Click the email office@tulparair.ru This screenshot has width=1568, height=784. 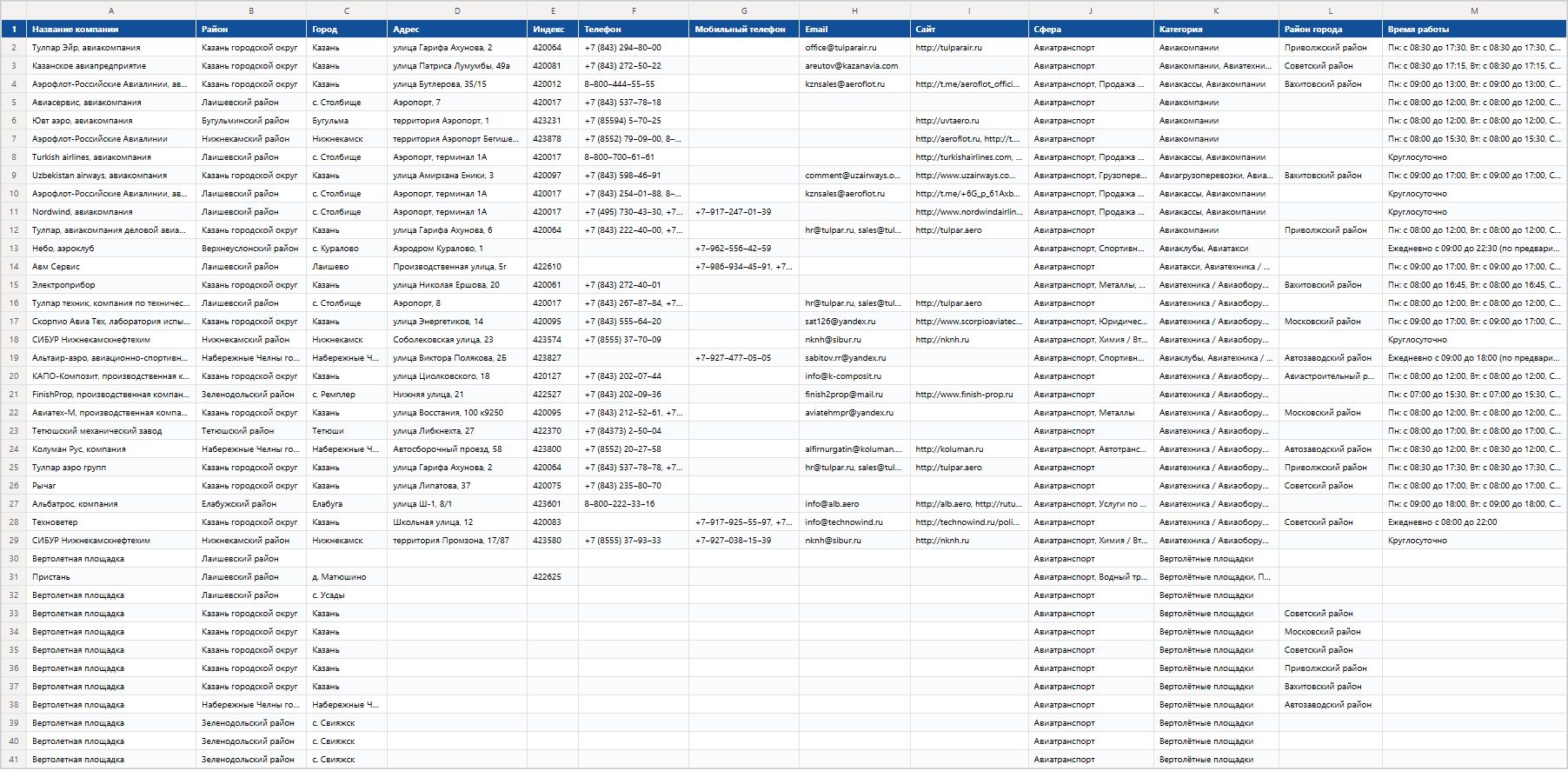854,48
